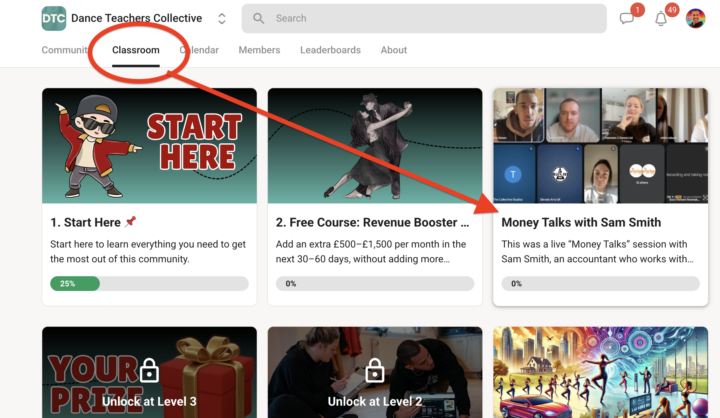Viewport: 720px width, 418px height.
Task: Open the chat messages icon
Action: click(x=627, y=18)
